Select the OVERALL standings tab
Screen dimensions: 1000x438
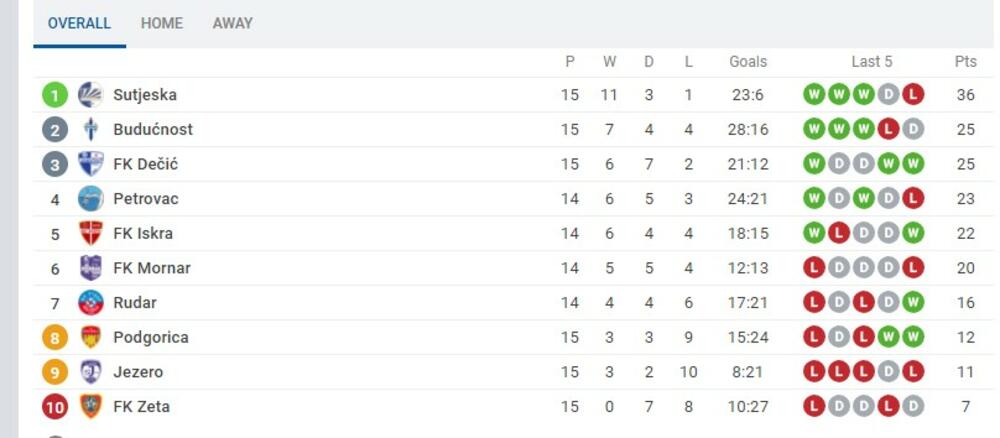[79, 23]
